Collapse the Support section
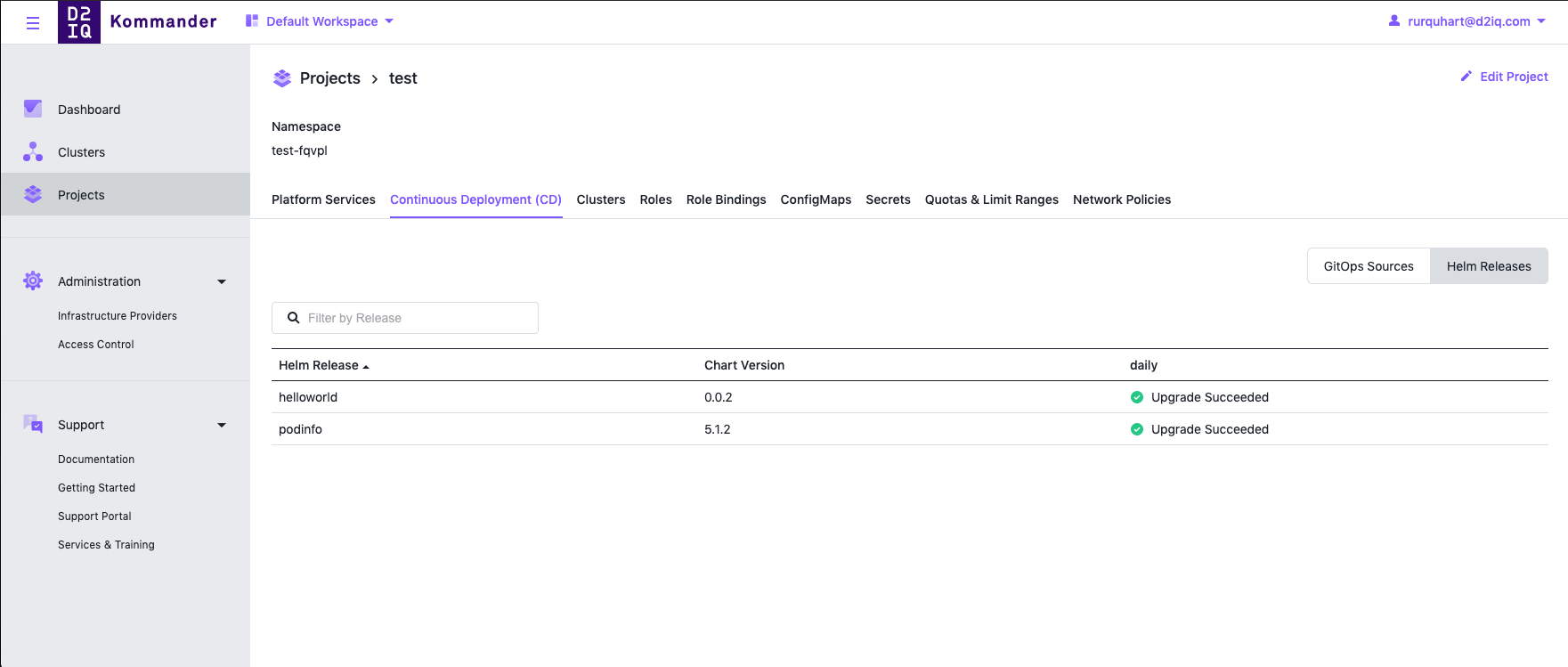This screenshot has height=667, width=1568. [x=222, y=425]
